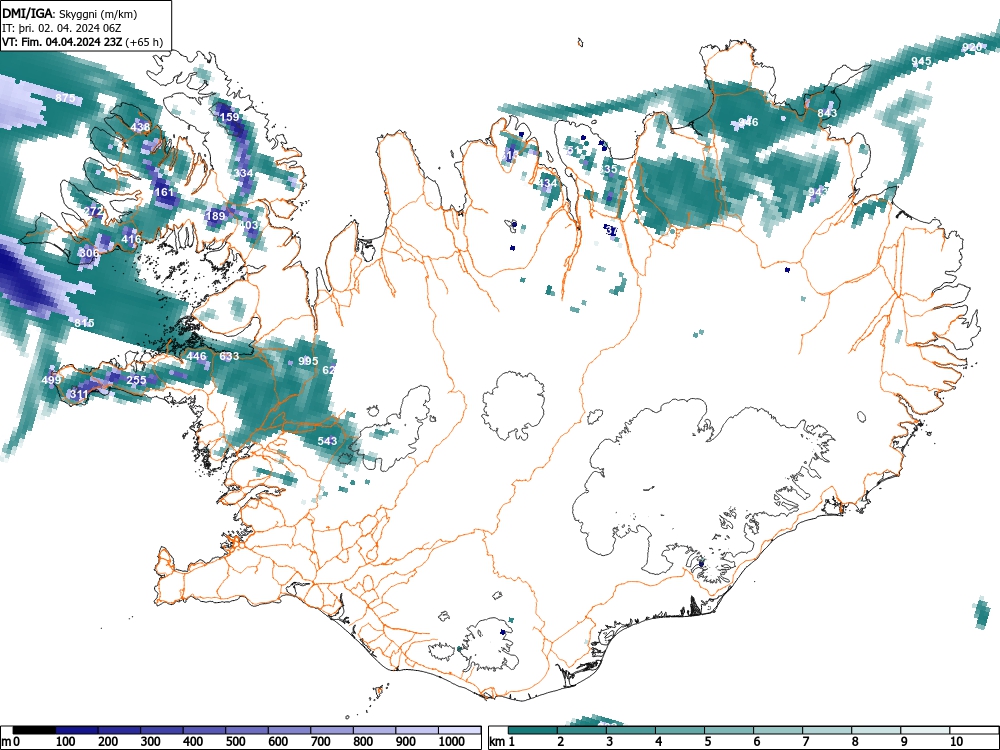Click the "946" visibility value on the map
This screenshot has width=1000, height=750.
[x=749, y=122]
